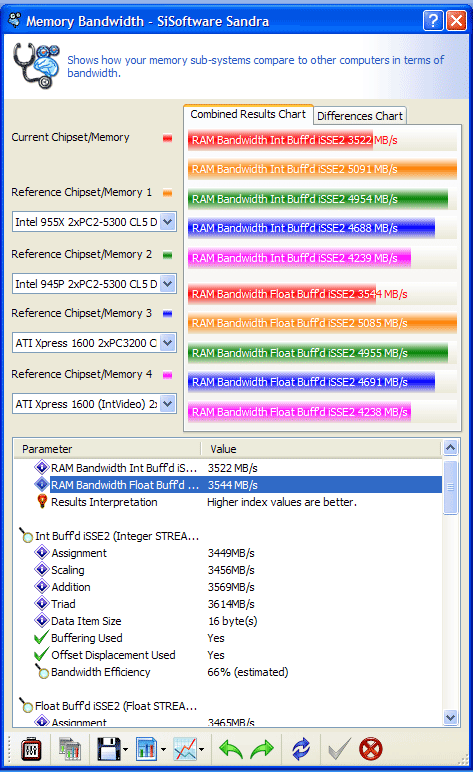Select the Scaling row

point(228,570)
